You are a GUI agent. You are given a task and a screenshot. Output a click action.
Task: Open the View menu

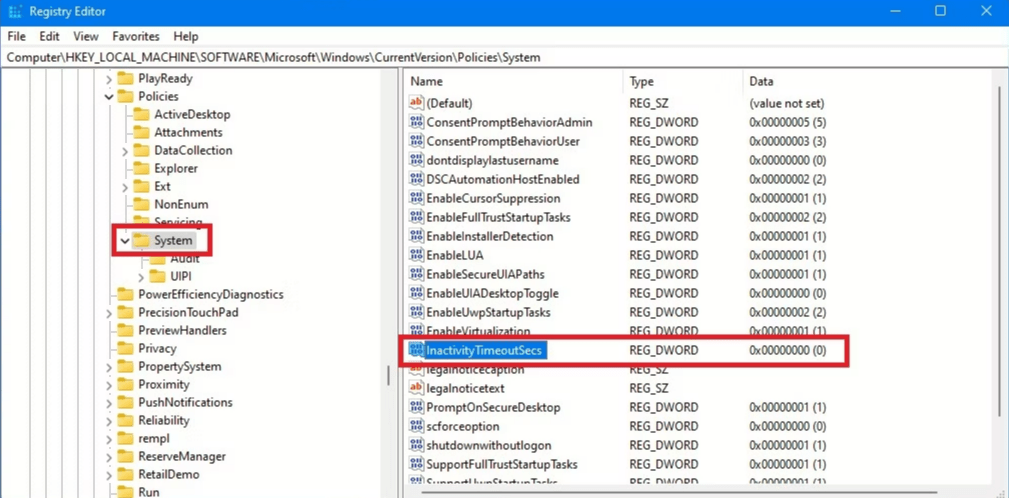tap(86, 37)
